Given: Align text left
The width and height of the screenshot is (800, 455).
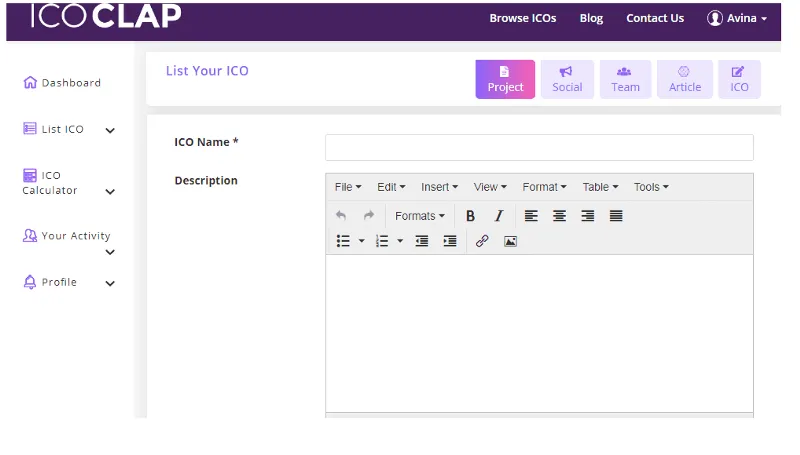Looking at the screenshot, I should (531, 216).
